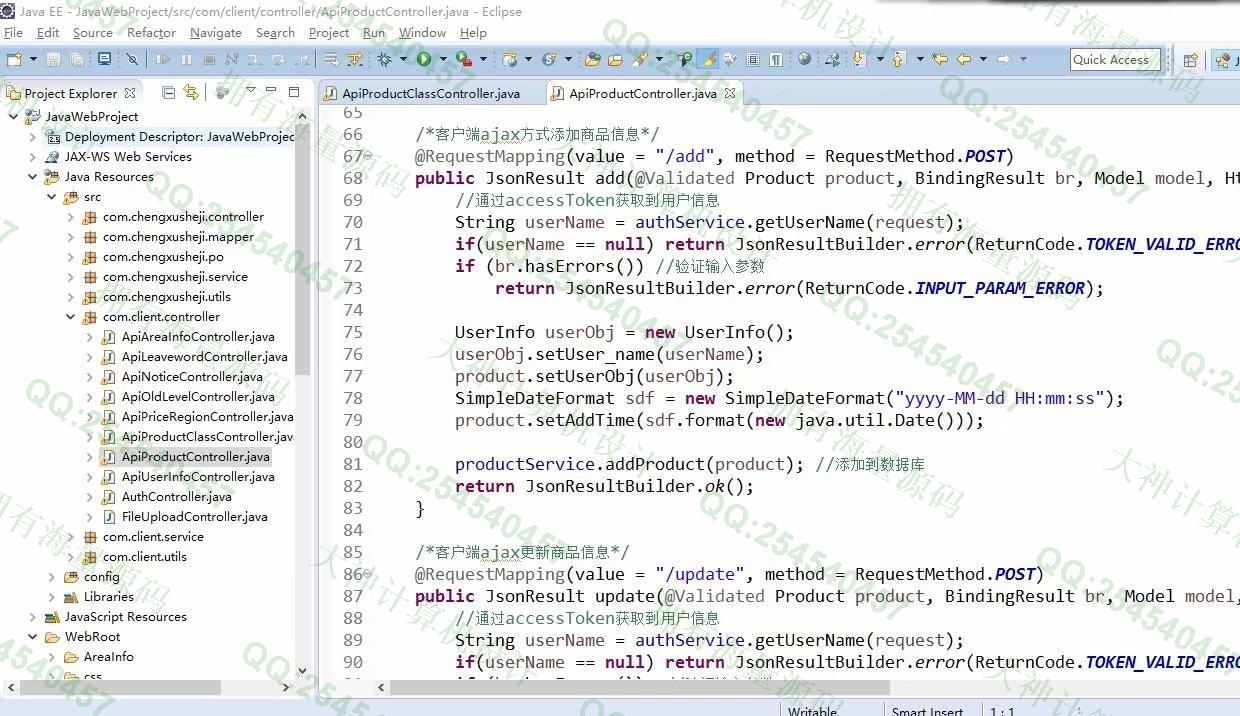Viewport: 1240px width, 716px height.
Task: Click the Suspend debug icon
Action: pyautogui.click(x=186, y=60)
